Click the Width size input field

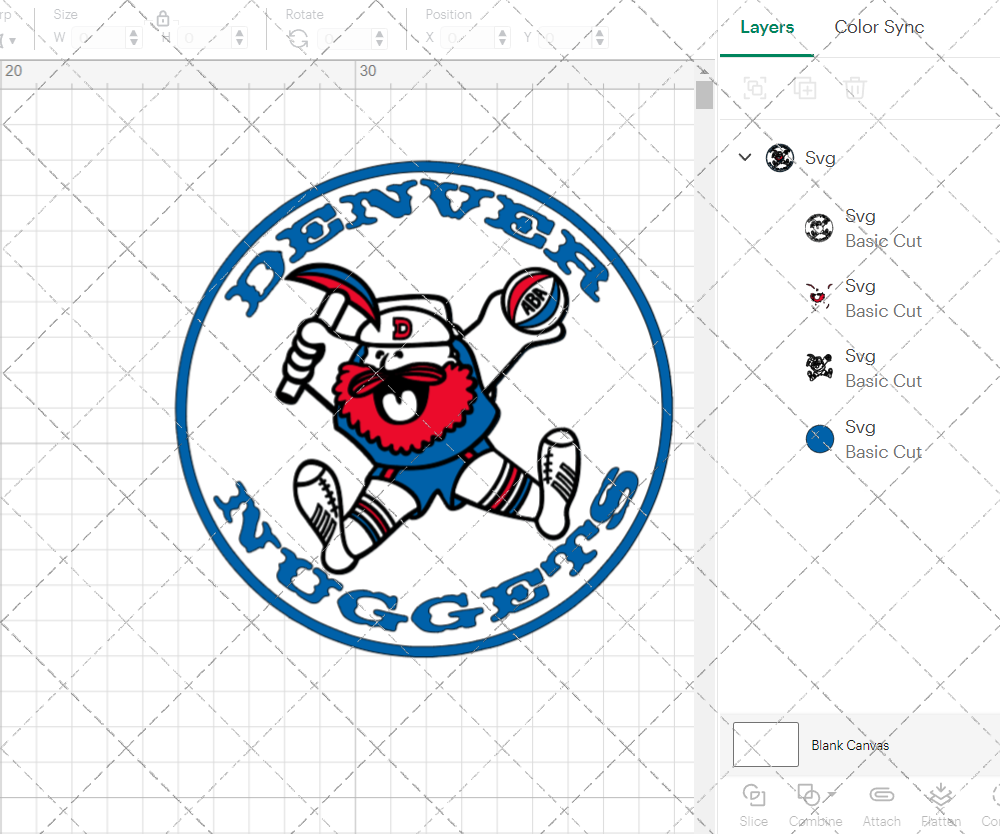(100, 38)
